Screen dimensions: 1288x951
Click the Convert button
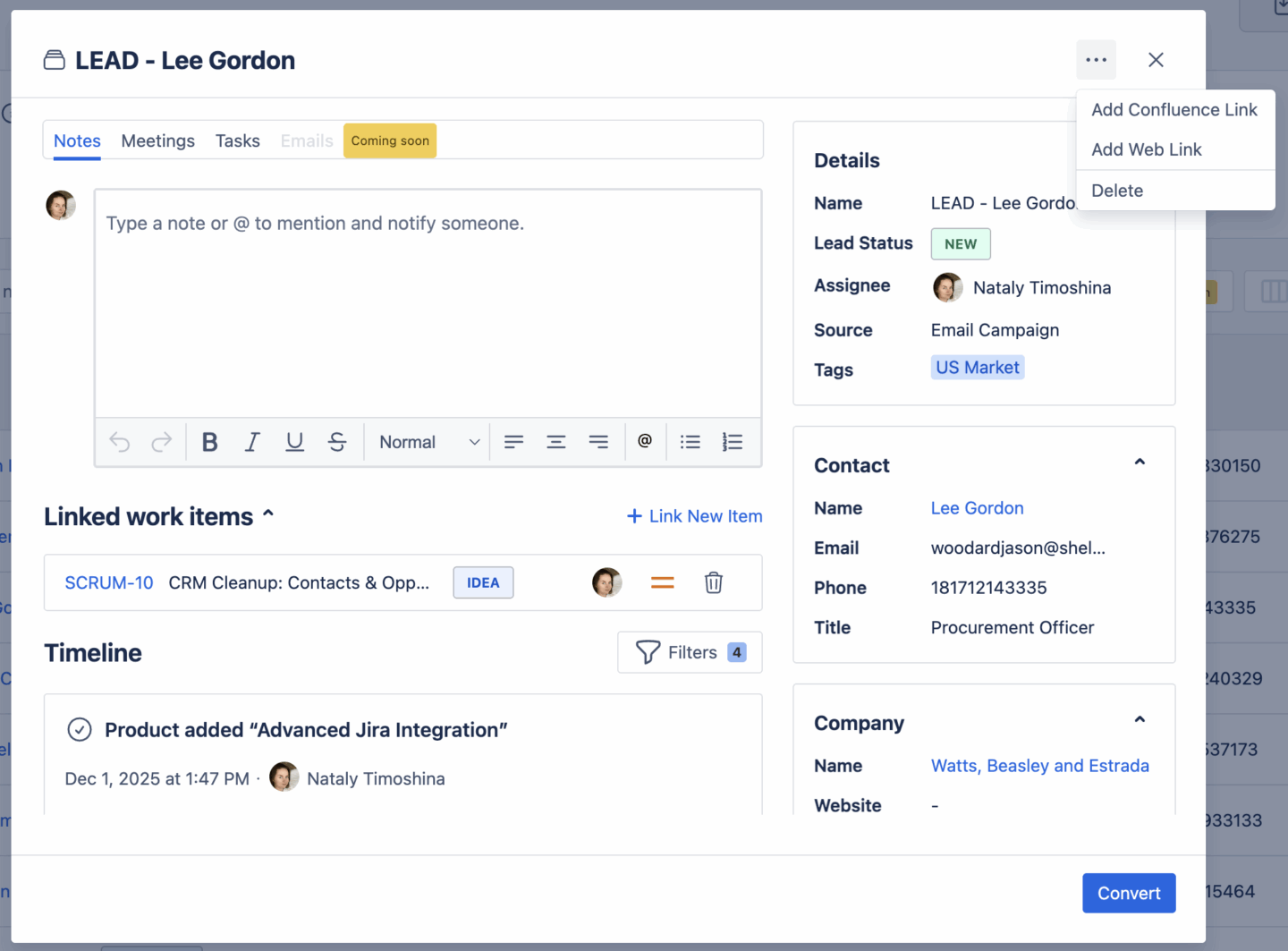1129,893
